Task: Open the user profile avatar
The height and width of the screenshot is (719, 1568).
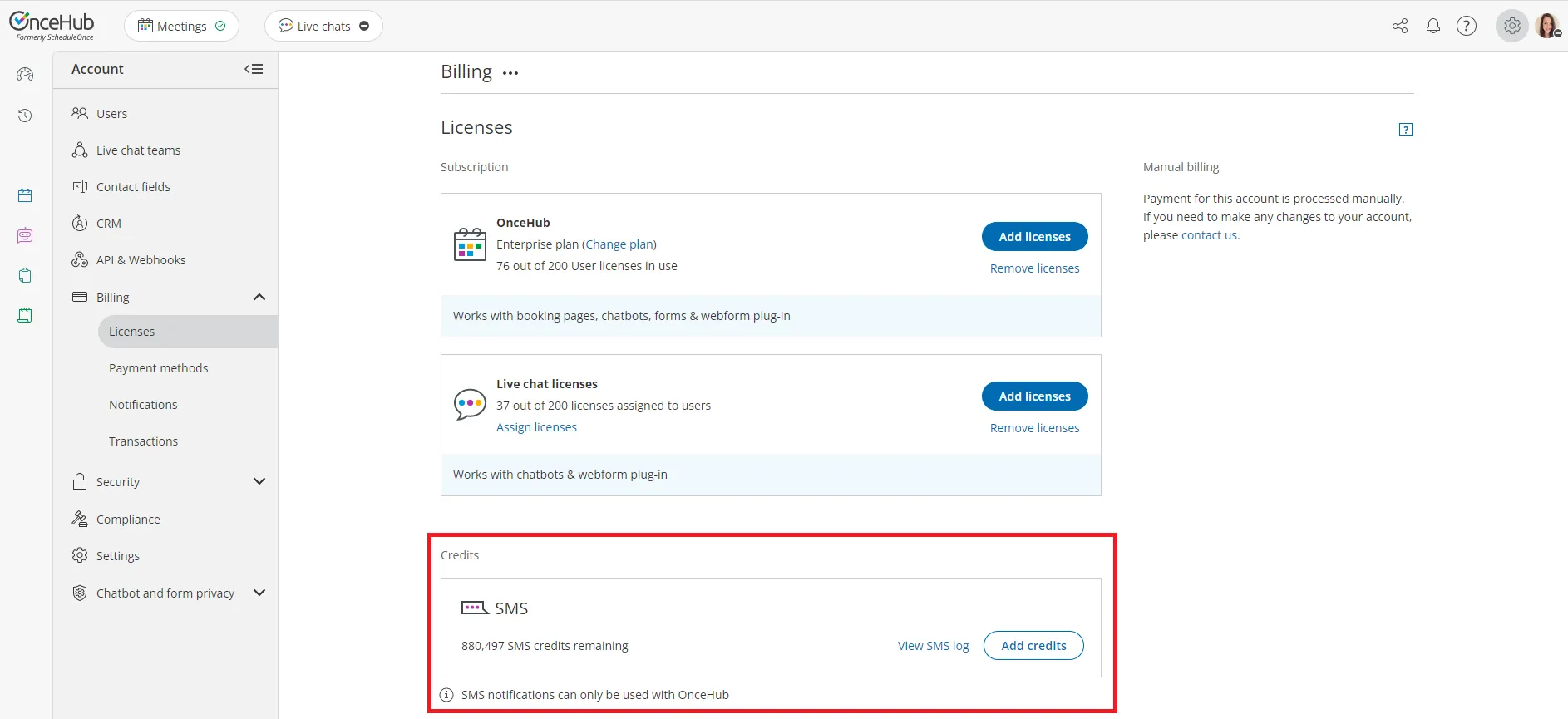Action: (1548, 26)
